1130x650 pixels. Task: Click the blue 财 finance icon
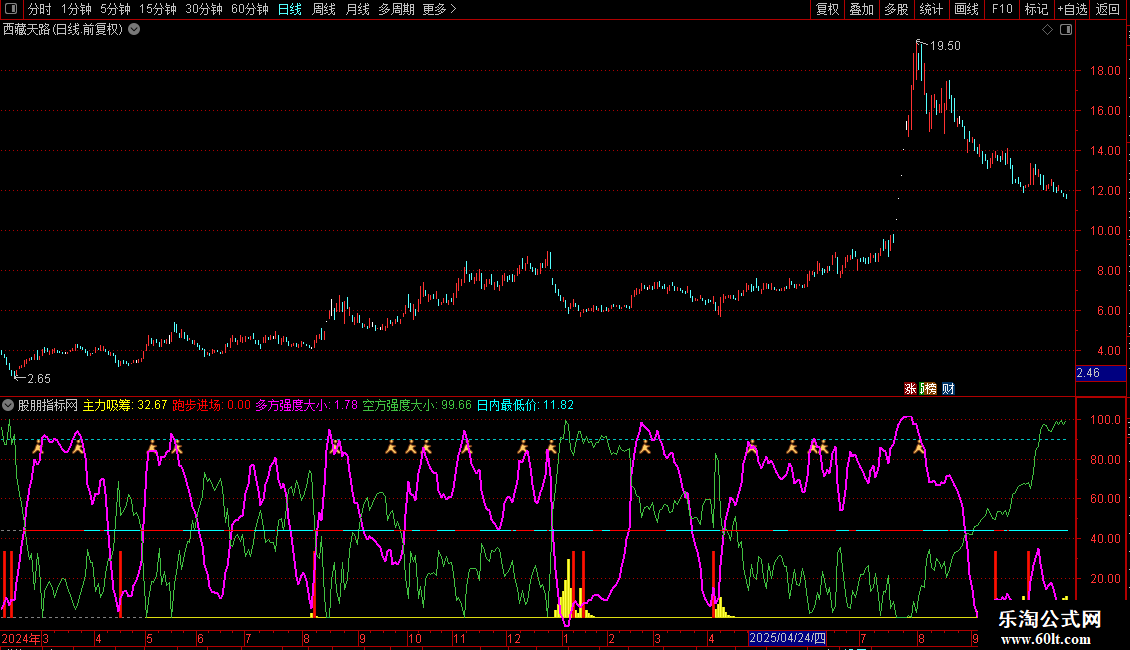948,388
